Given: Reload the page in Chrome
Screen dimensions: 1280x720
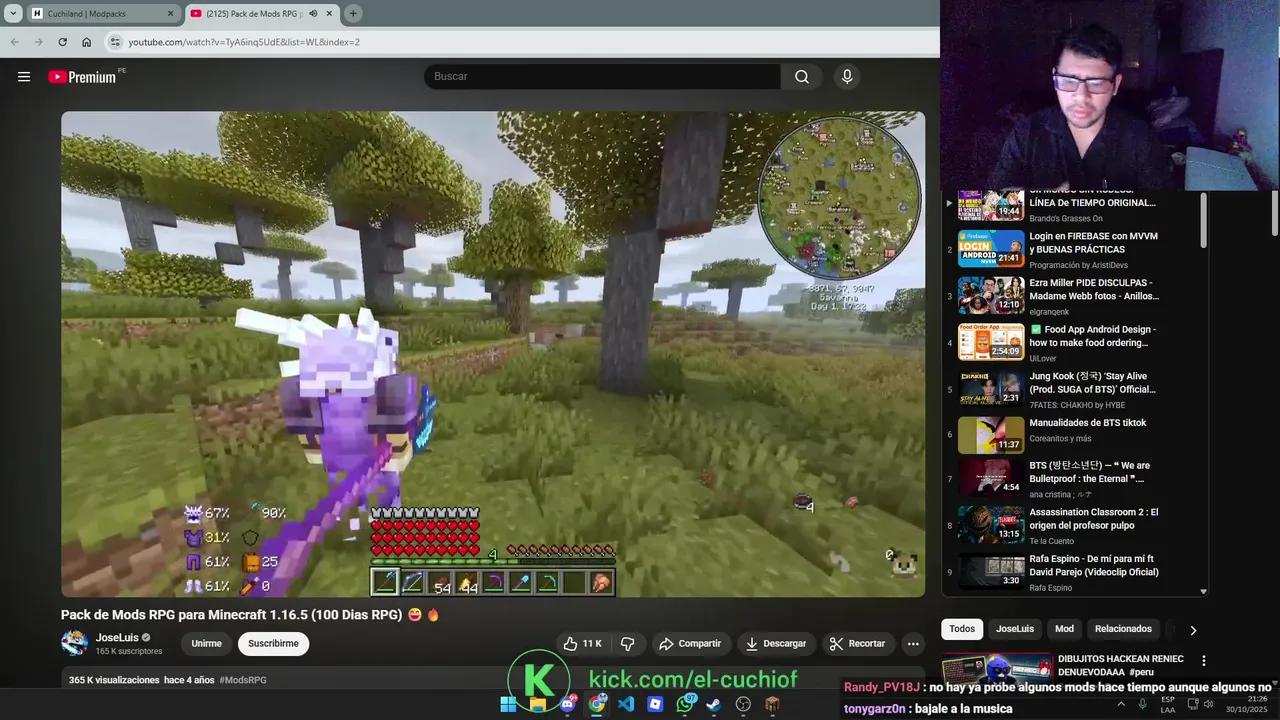Looking at the screenshot, I should click(62, 42).
